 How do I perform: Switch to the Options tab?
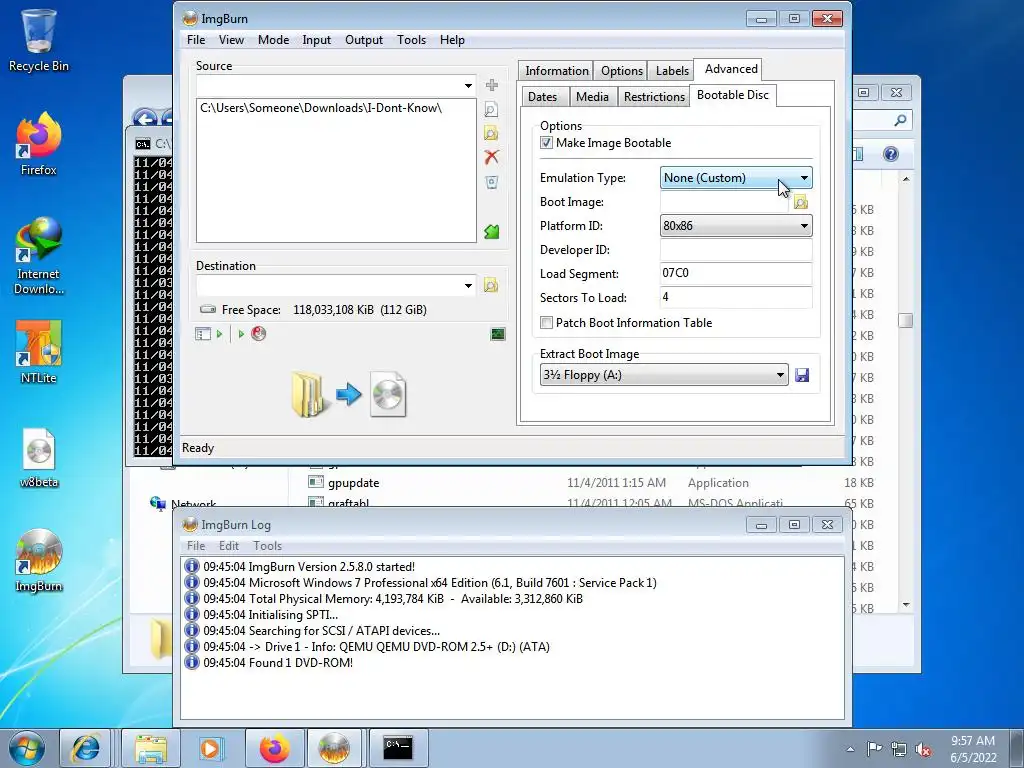point(622,71)
